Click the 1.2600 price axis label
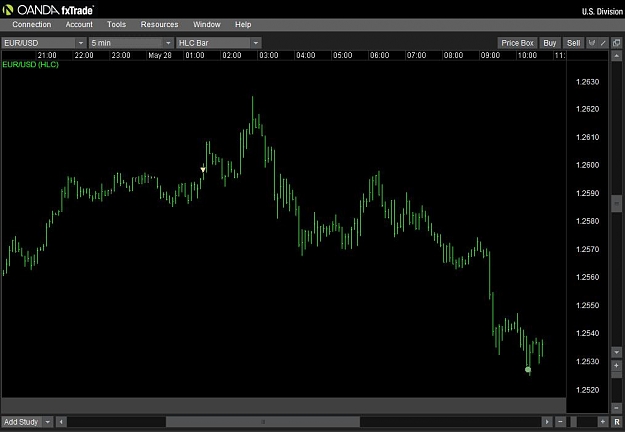Image resolution: width=625 pixels, height=432 pixels. pyautogui.click(x=588, y=165)
